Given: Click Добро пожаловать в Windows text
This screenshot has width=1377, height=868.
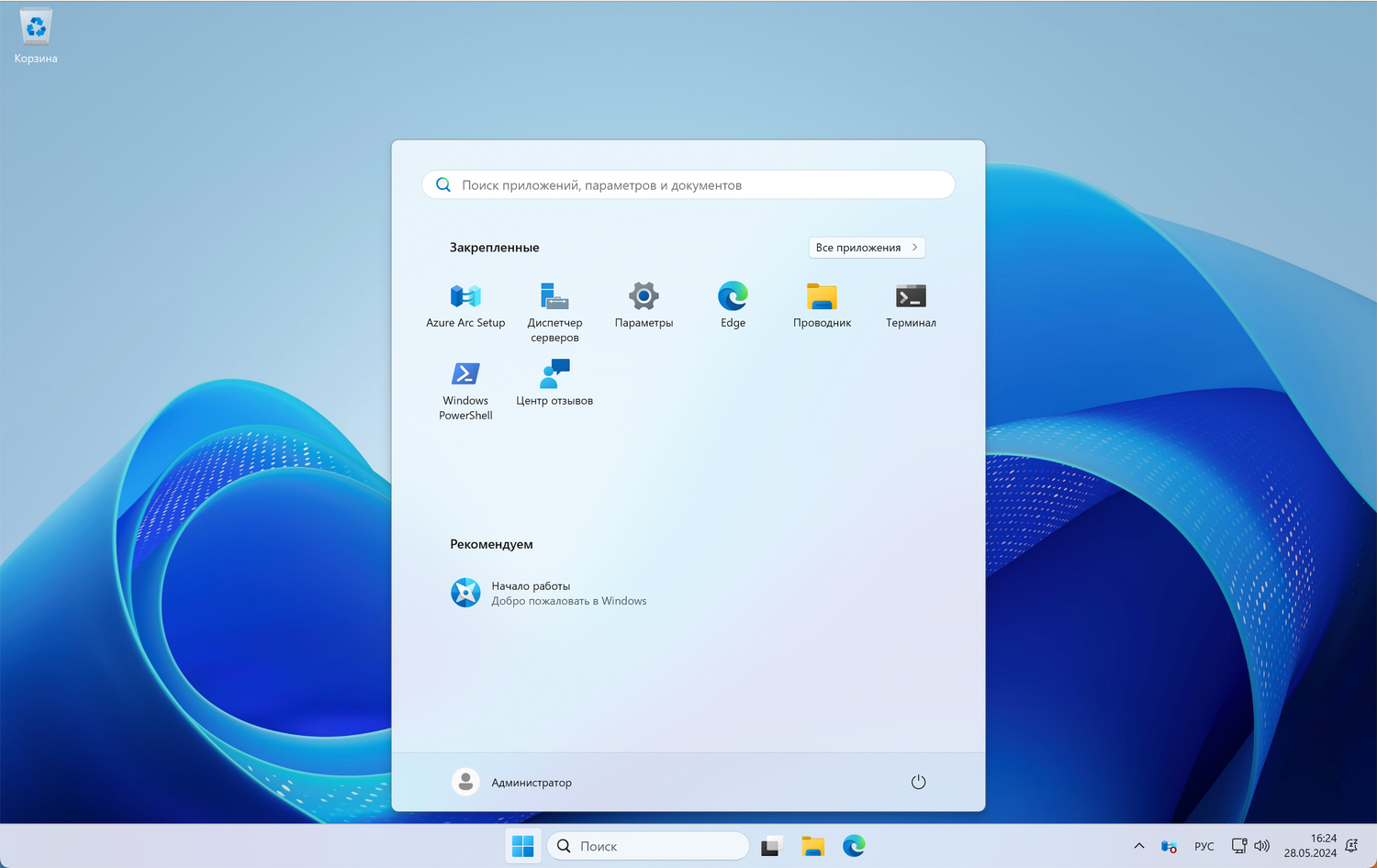Looking at the screenshot, I should (569, 601).
